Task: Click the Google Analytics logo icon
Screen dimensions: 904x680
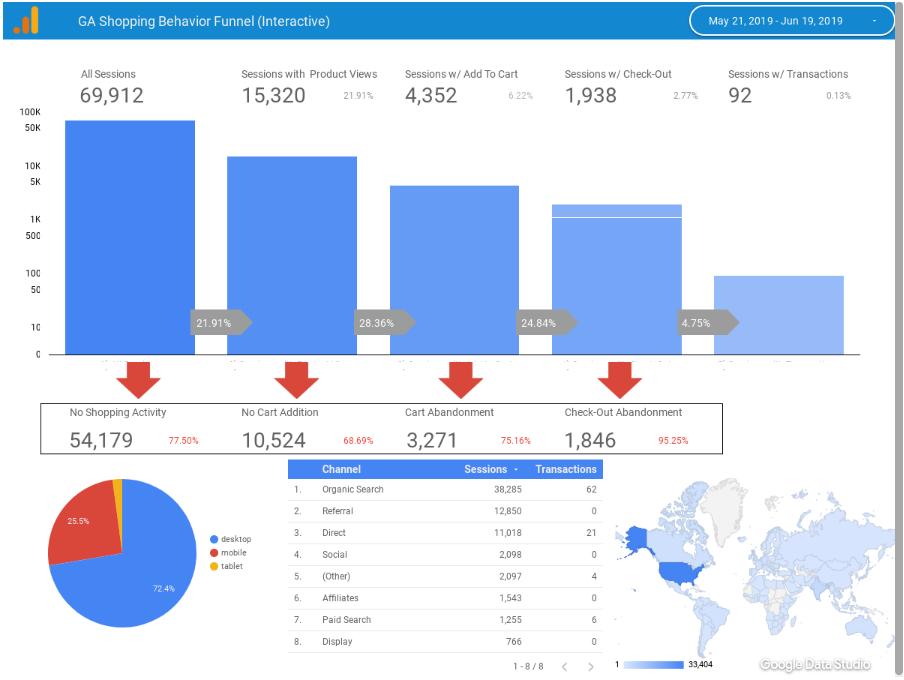Action: 26,20
